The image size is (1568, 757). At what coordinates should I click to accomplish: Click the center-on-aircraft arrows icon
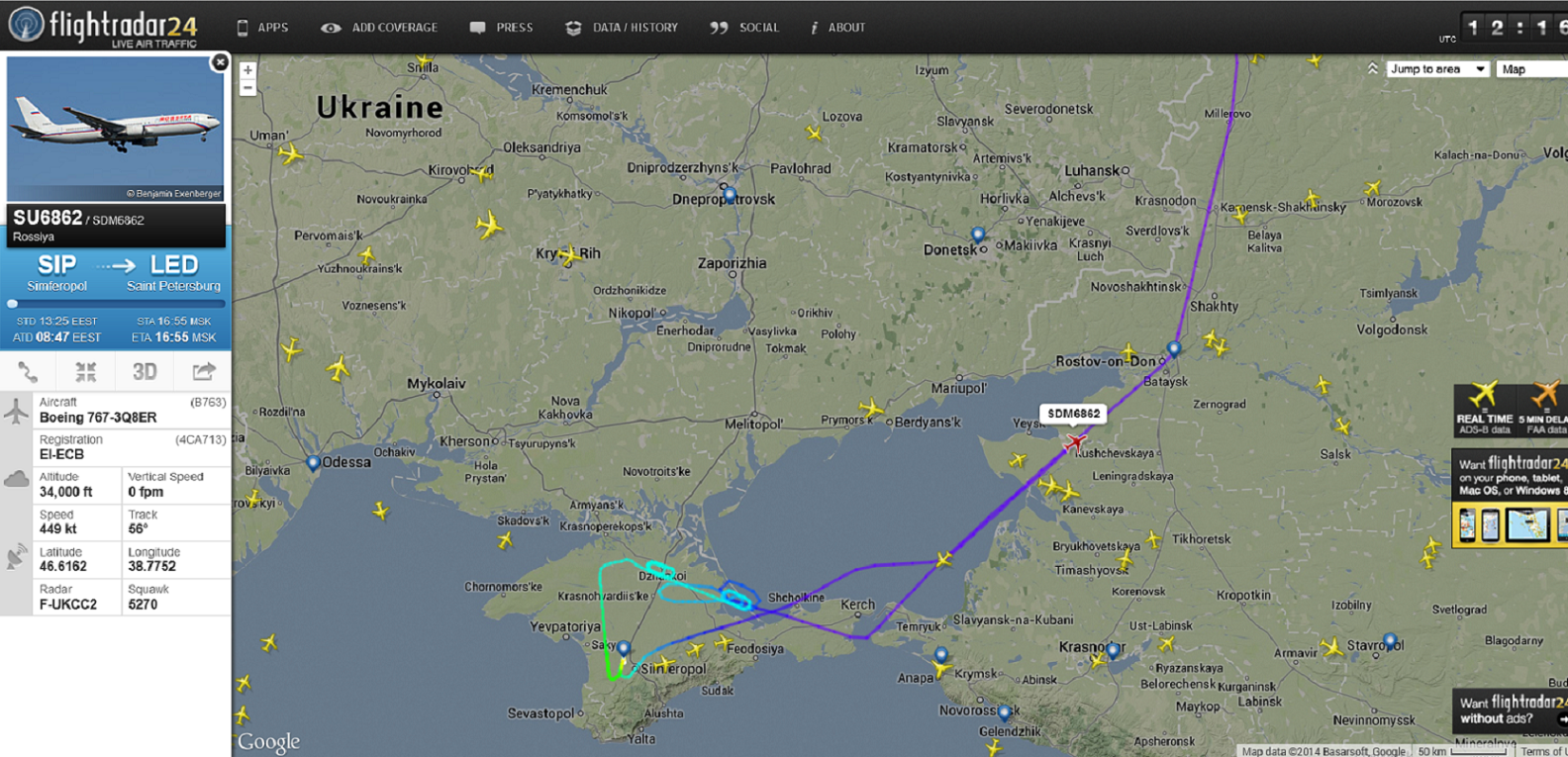[x=86, y=372]
